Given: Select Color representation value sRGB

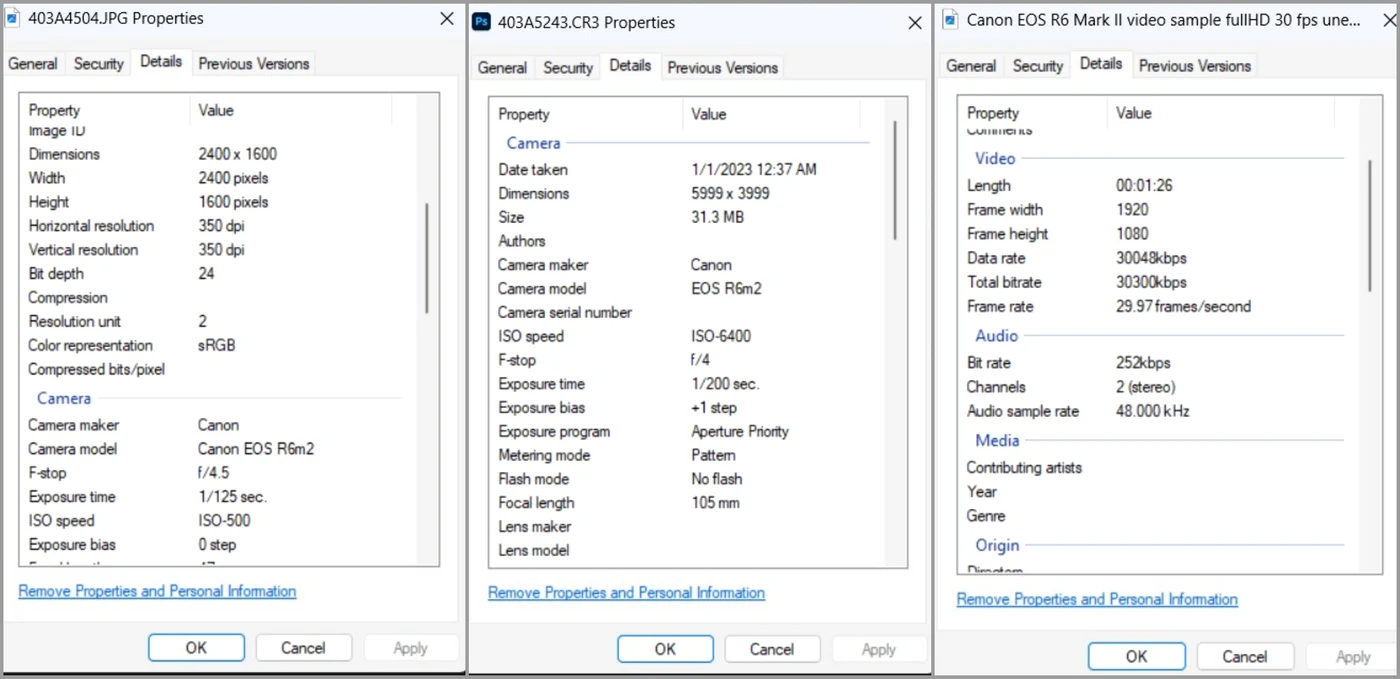Looking at the screenshot, I should click(x=217, y=346).
